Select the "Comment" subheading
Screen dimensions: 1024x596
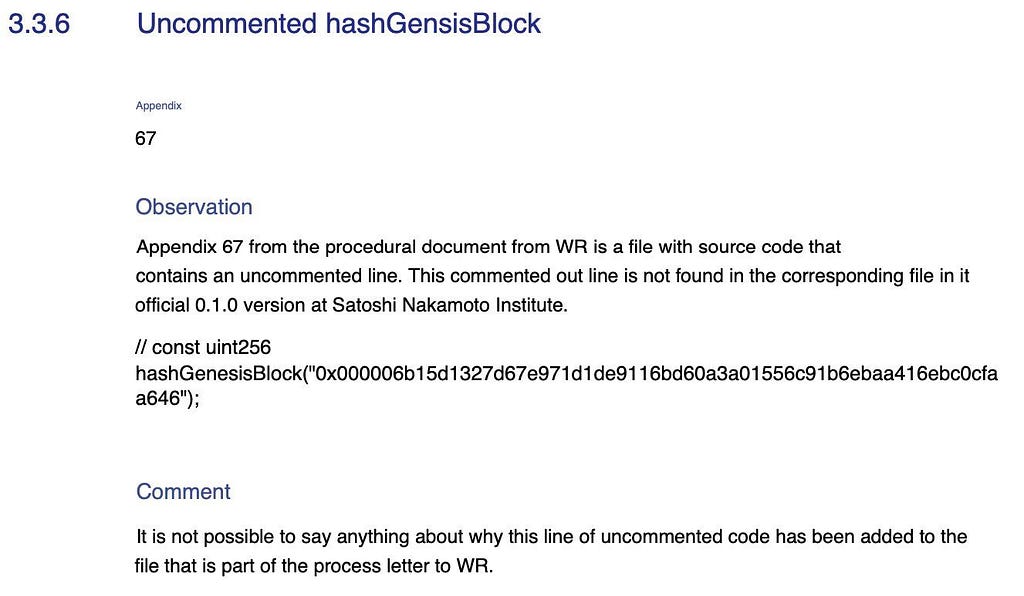(x=183, y=492)
